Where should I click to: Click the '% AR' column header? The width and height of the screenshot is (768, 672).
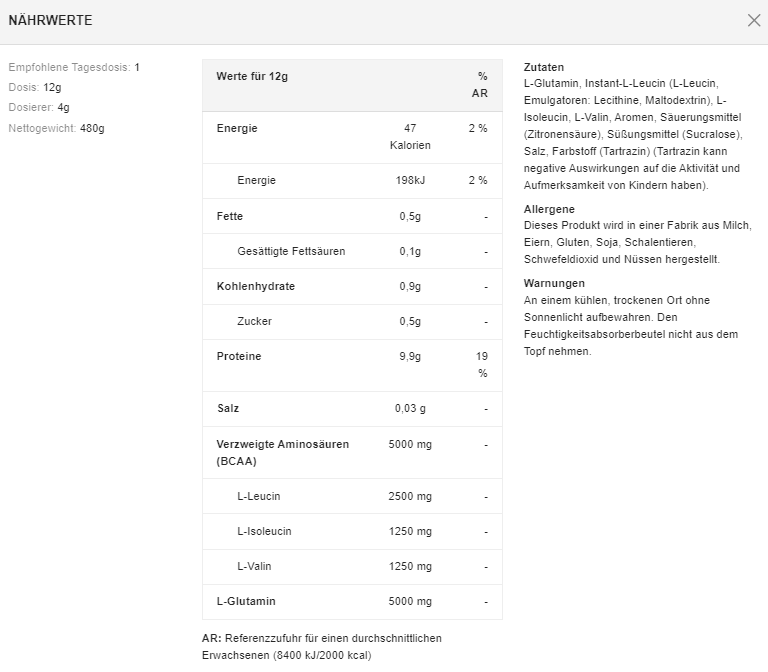click(x=480, y=84)
